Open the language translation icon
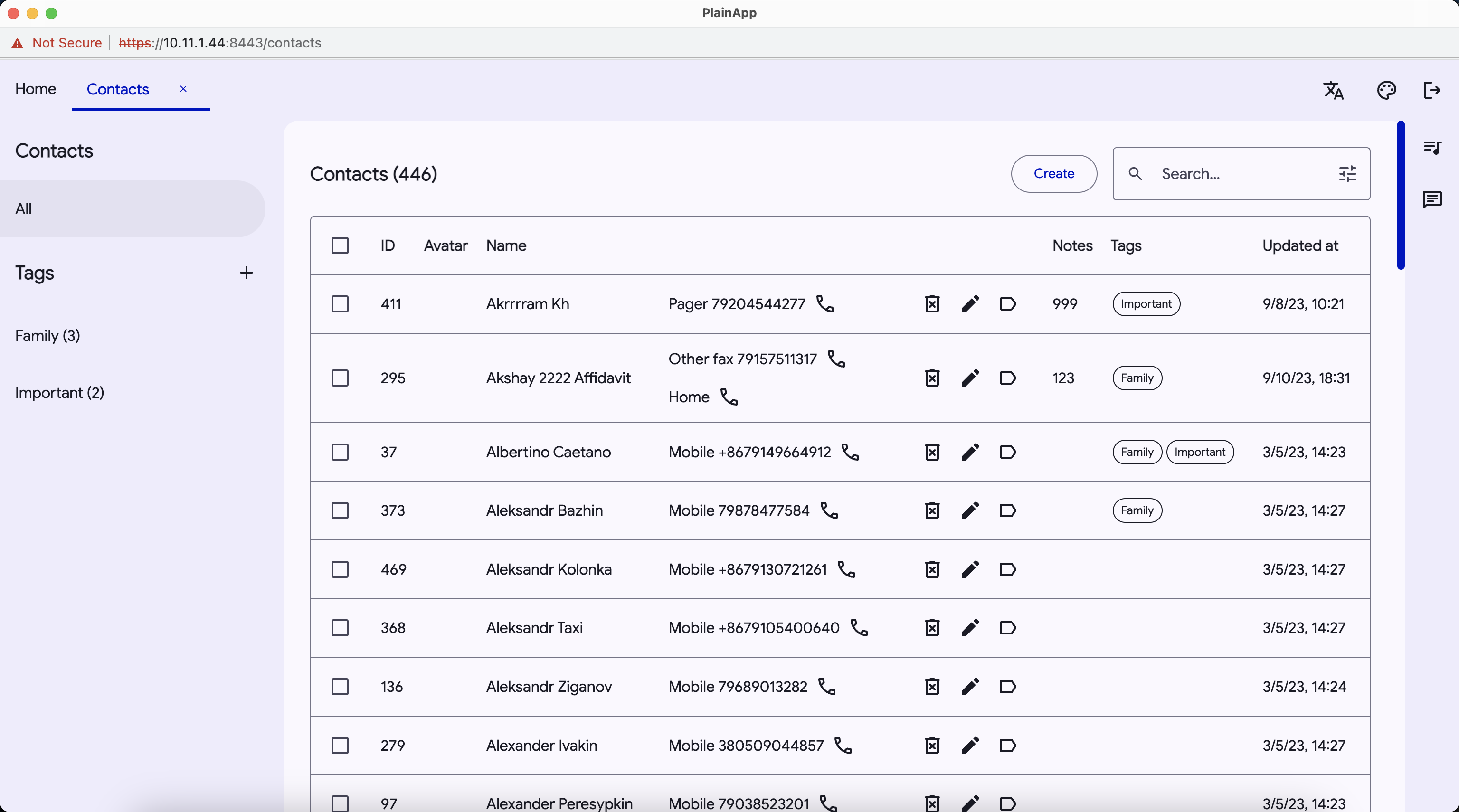1459x812 pixels. pyautogui.click(x=1333, y=90)
